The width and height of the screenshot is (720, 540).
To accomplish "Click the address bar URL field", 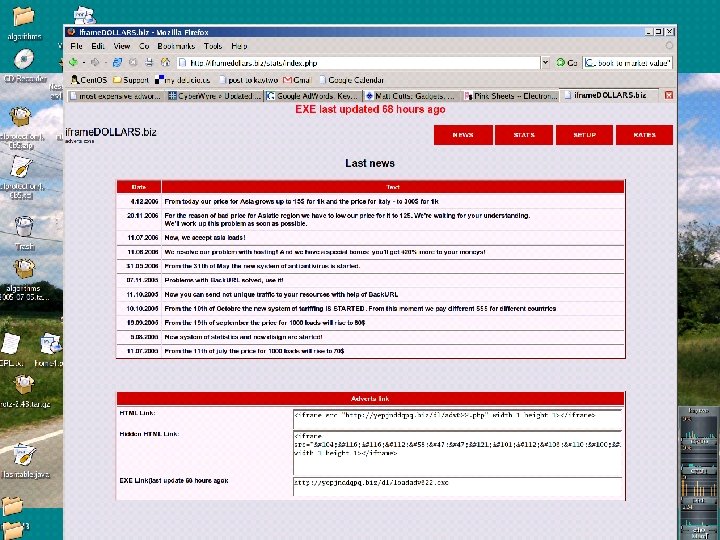I will 358,63.
